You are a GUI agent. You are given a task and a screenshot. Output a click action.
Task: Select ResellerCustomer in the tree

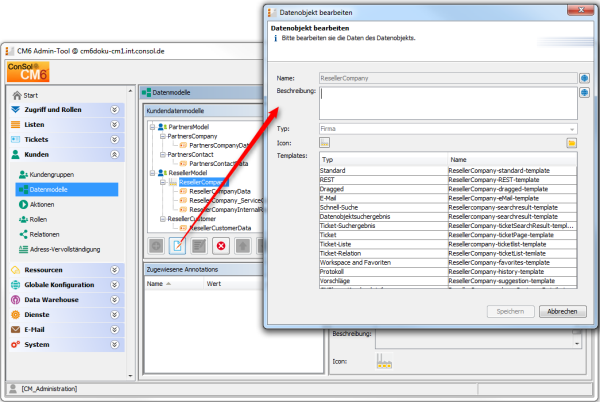[191, 219]
